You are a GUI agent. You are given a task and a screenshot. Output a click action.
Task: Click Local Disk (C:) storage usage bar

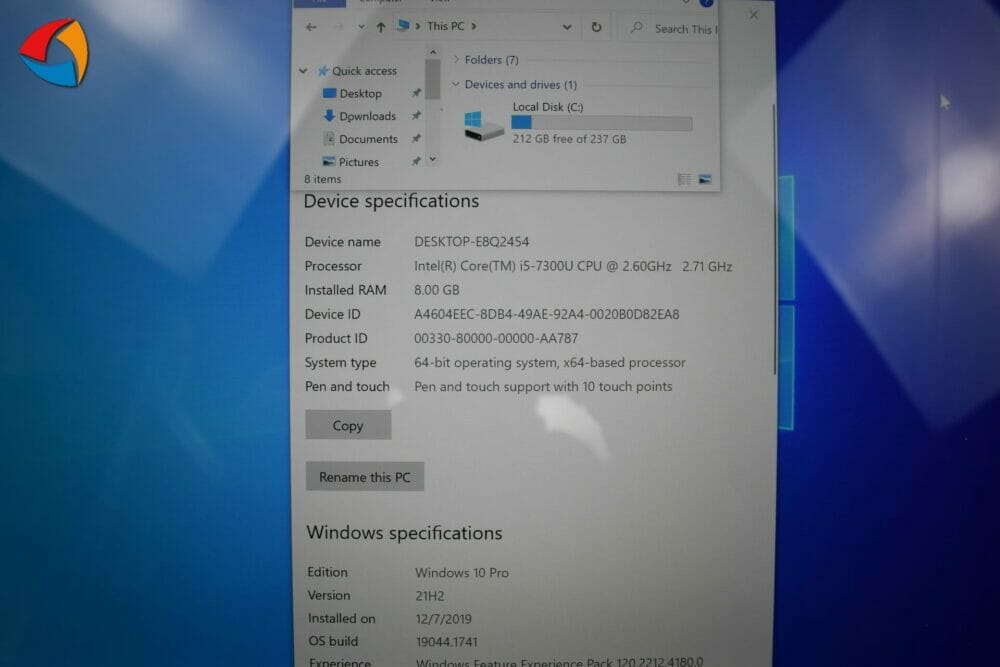[x=601, y=123]
